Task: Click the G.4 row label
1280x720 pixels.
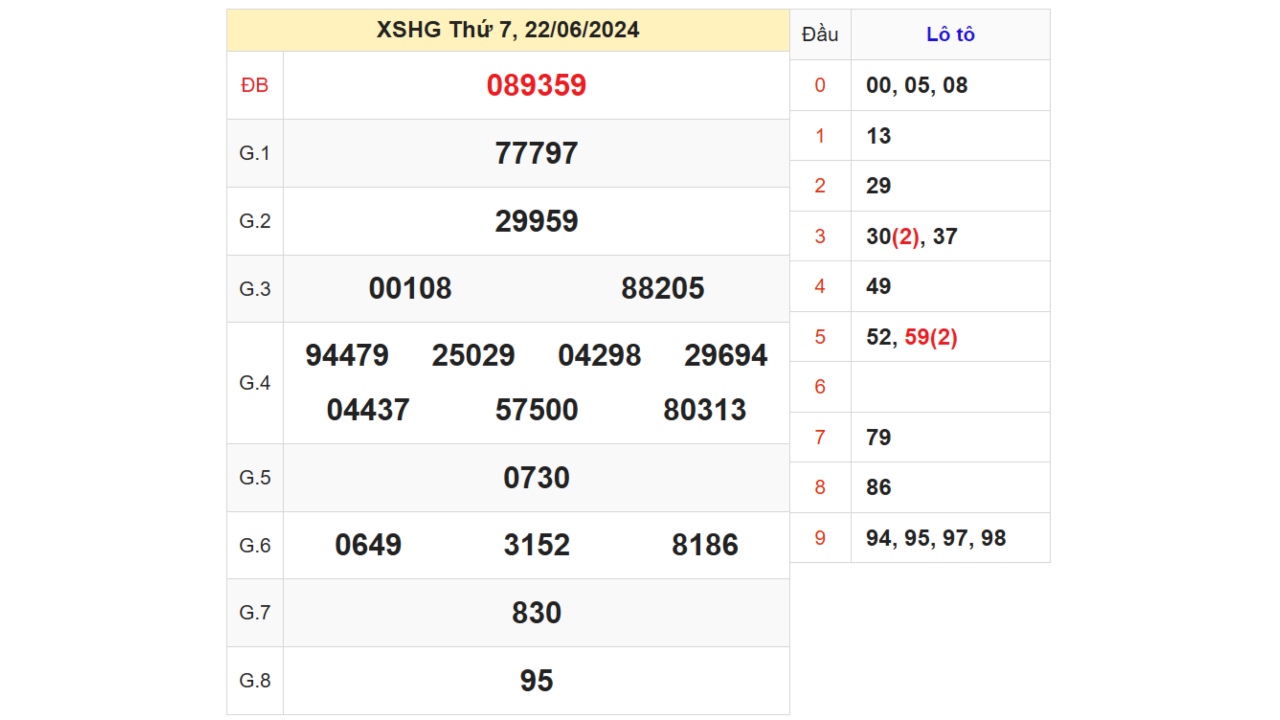Action: click(x=255, y=383)
